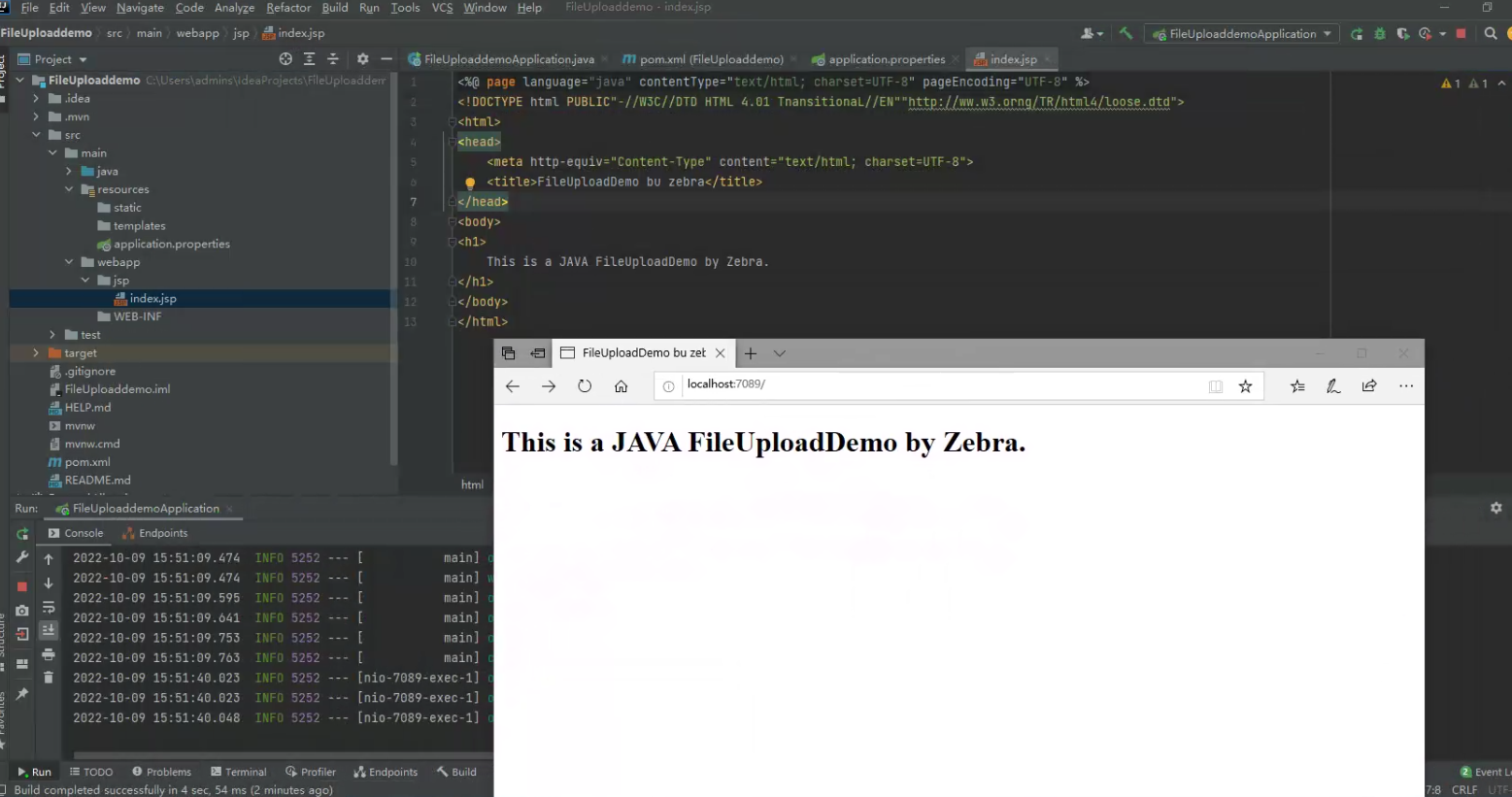Select application.properties in project tree
Screen dimensions: 1512x797
(x=164, y=244)
